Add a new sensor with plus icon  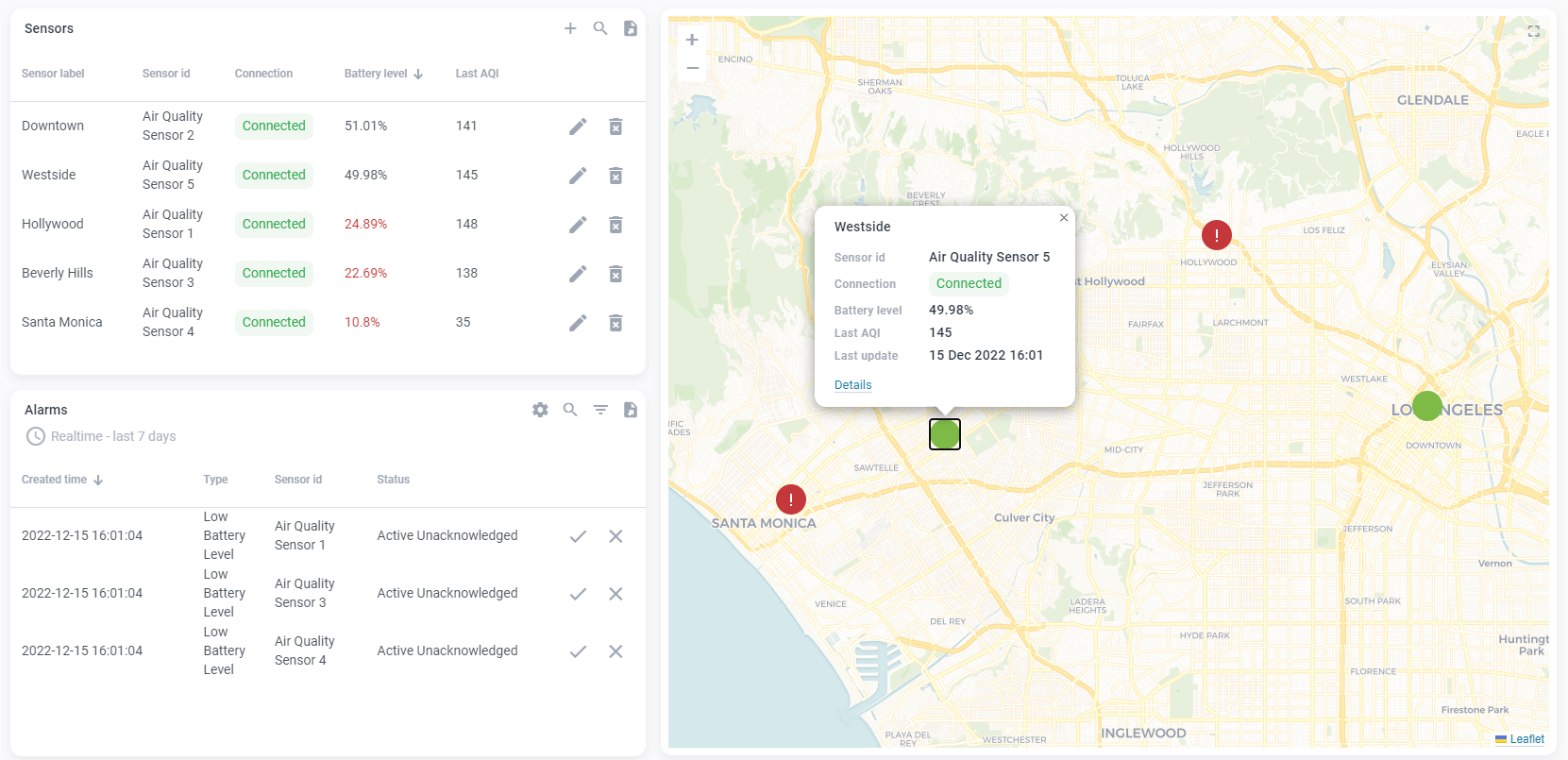[x=570, y=28]
